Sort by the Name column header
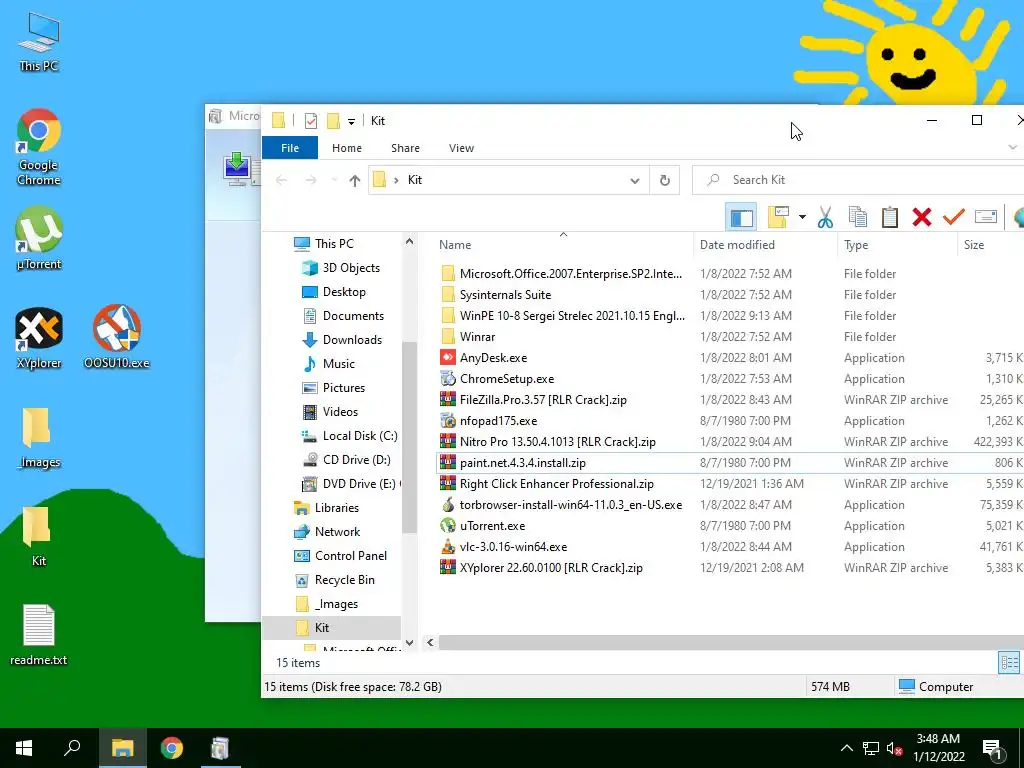The image size is (1024, 768). [562, 245]
